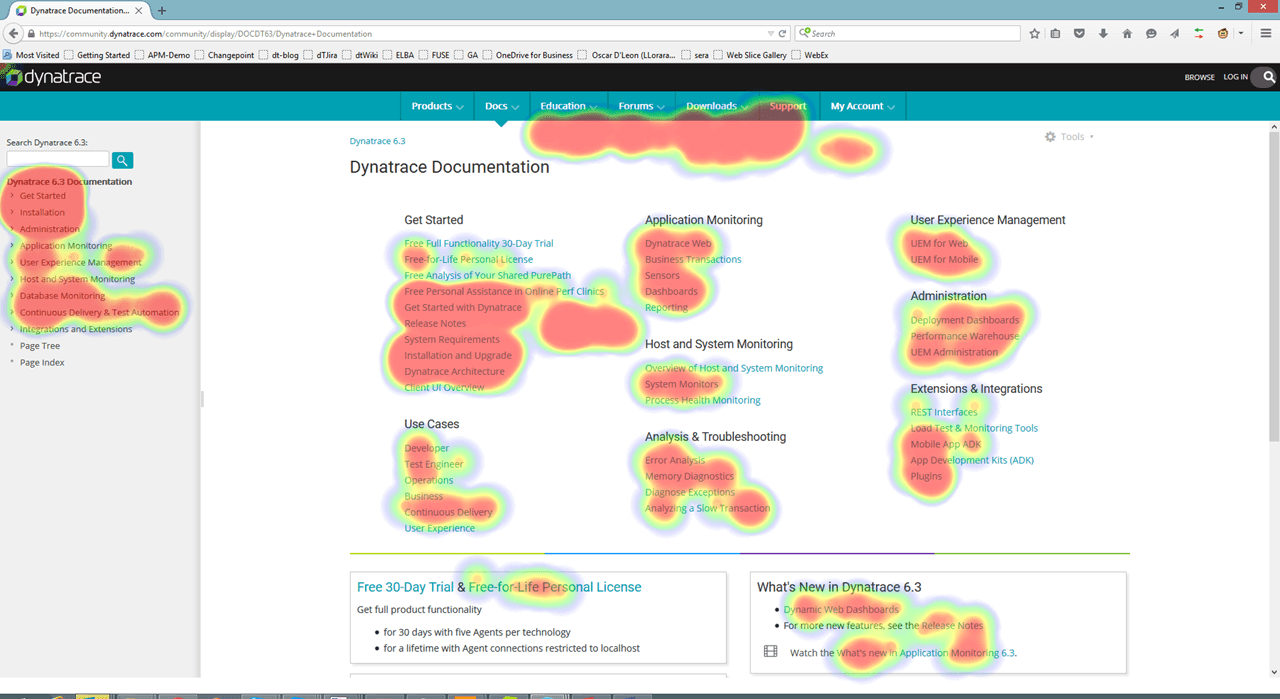Click the Tools gear icon
This screenshot has width=1280, height=699.
coord(1050,136)
